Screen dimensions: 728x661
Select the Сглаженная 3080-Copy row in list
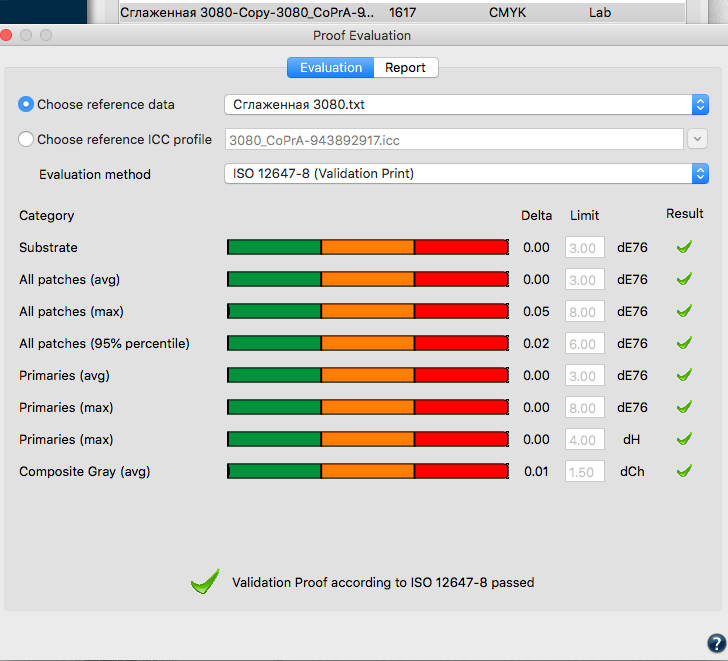pyautogui.click(x=402, y=13)
